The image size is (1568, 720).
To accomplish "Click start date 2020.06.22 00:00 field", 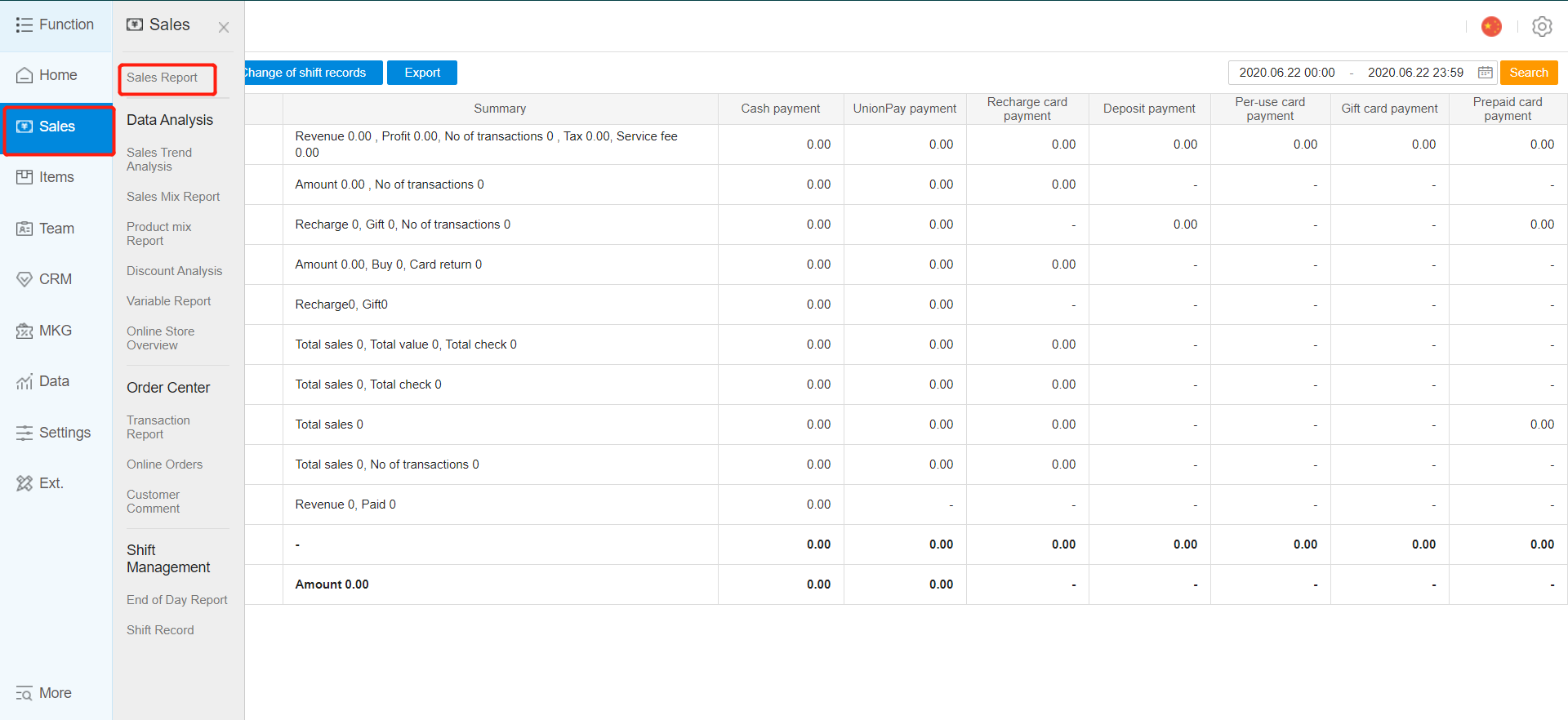I will 1287,73.
